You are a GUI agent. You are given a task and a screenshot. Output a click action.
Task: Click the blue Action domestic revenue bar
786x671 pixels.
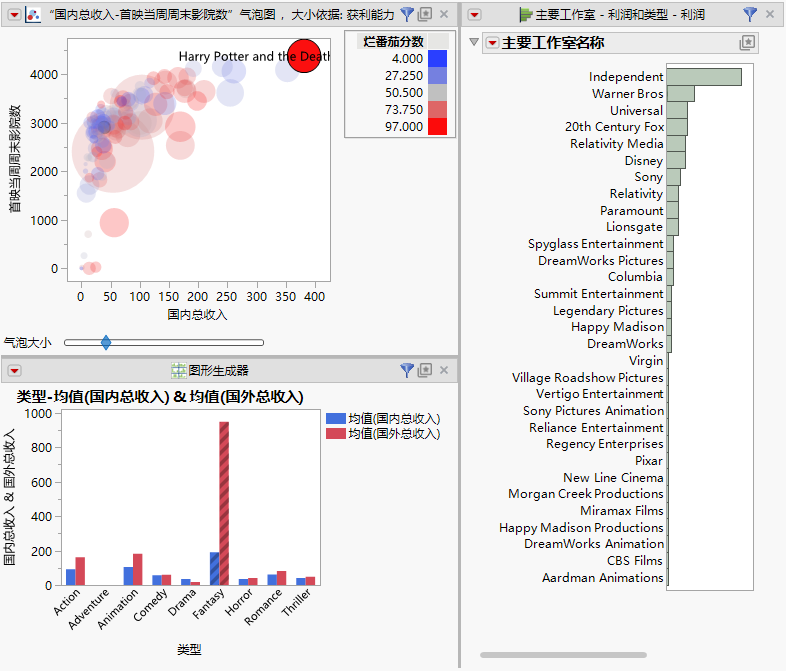(71, 577)
